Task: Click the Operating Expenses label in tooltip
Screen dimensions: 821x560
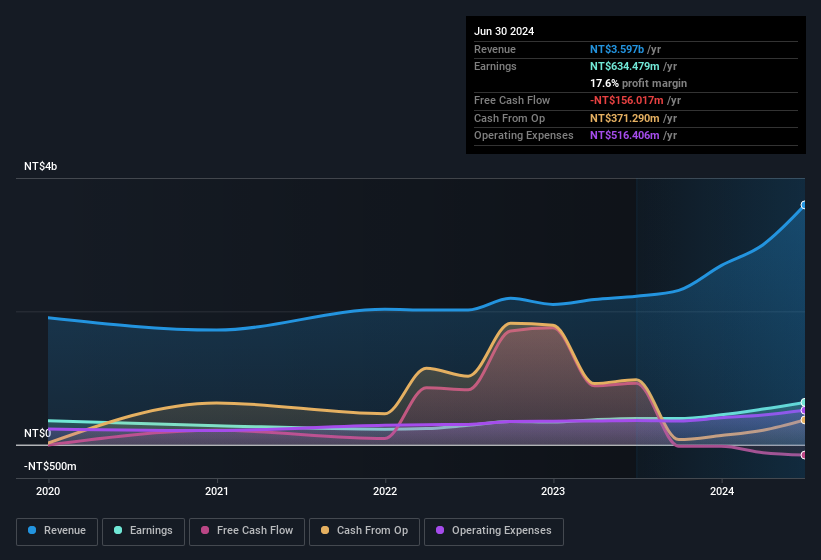Action: (524, 136)
